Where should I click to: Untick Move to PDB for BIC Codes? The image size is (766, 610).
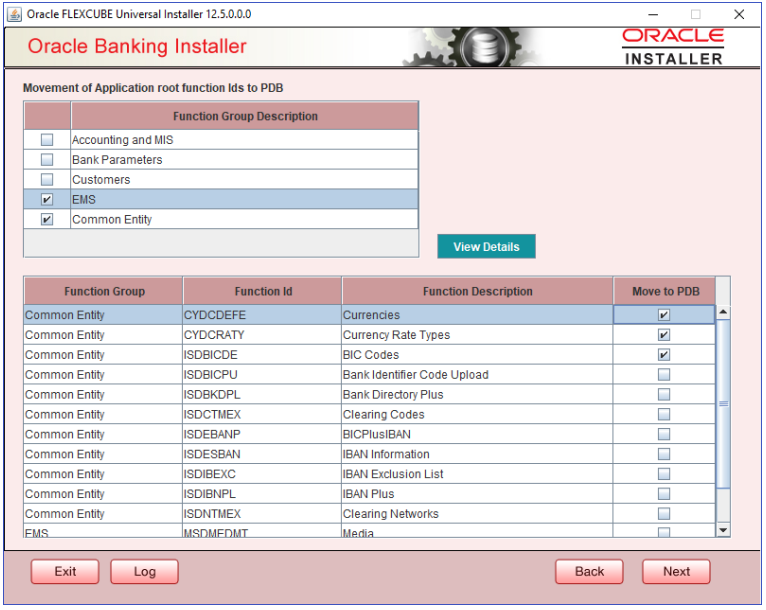(663, 355)
